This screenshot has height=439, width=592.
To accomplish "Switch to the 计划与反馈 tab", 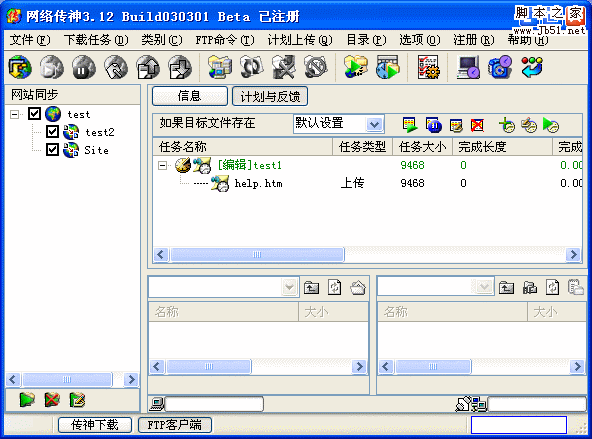I will pyautogui.click(x=270, y=96).
